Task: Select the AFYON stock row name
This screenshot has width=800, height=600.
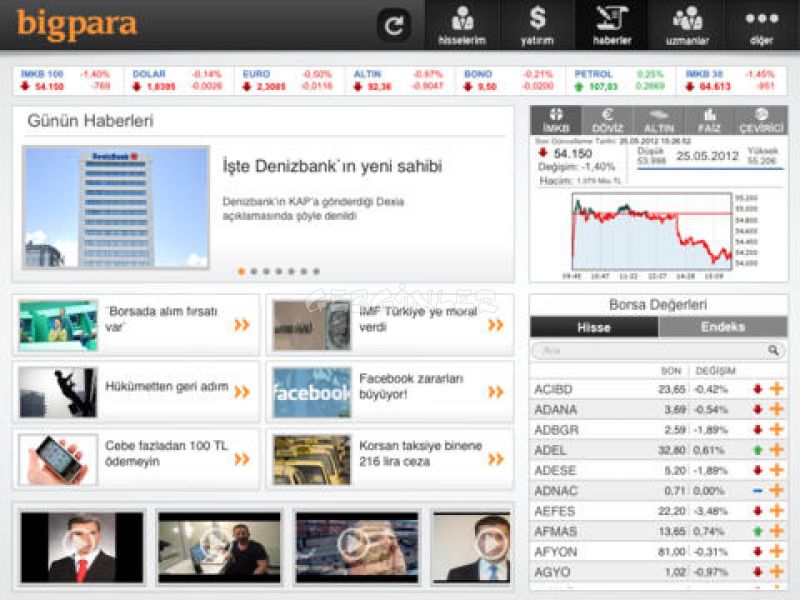Action: pos(556,552)
